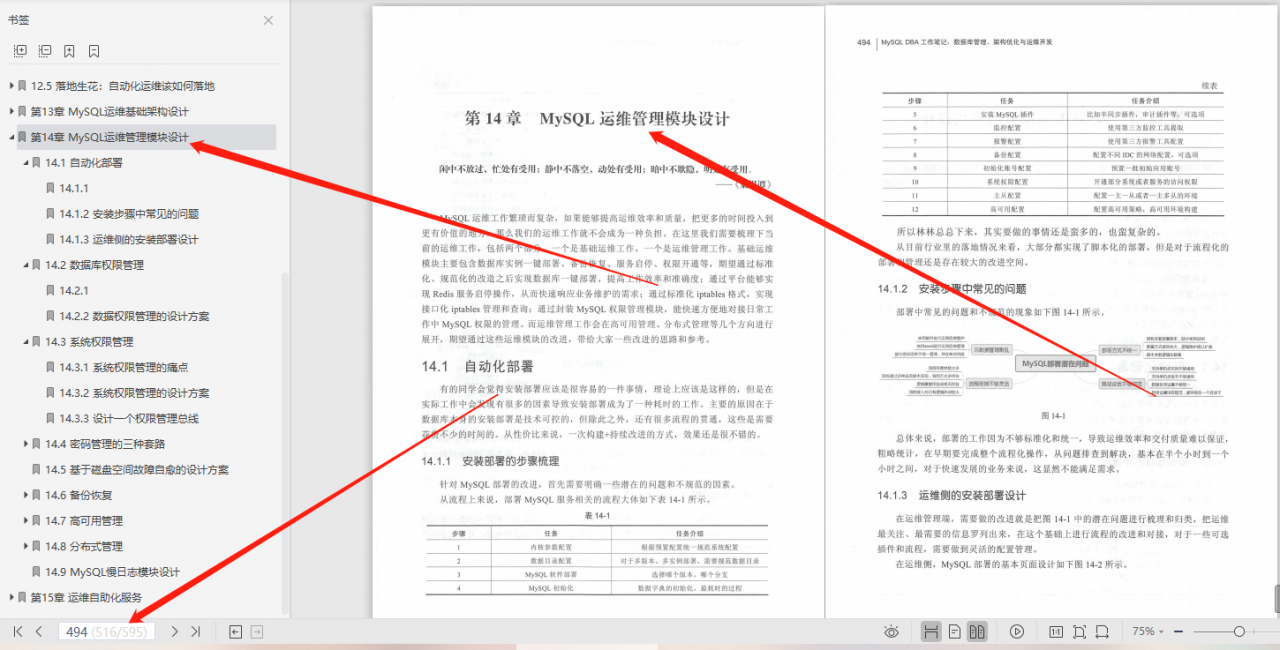Viewport: 1280px width, 650px height.
Task: Toggle two-page side-by-side view
Action: (978, 631)
